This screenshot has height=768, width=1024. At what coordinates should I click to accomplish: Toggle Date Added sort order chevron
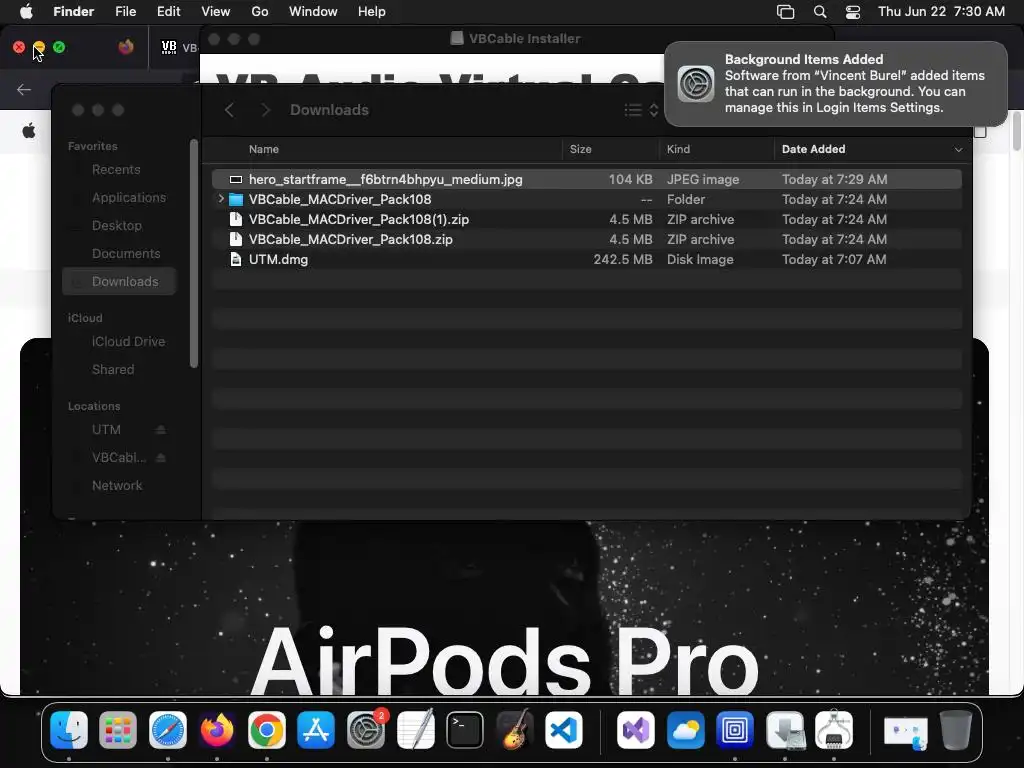(958, 150)
